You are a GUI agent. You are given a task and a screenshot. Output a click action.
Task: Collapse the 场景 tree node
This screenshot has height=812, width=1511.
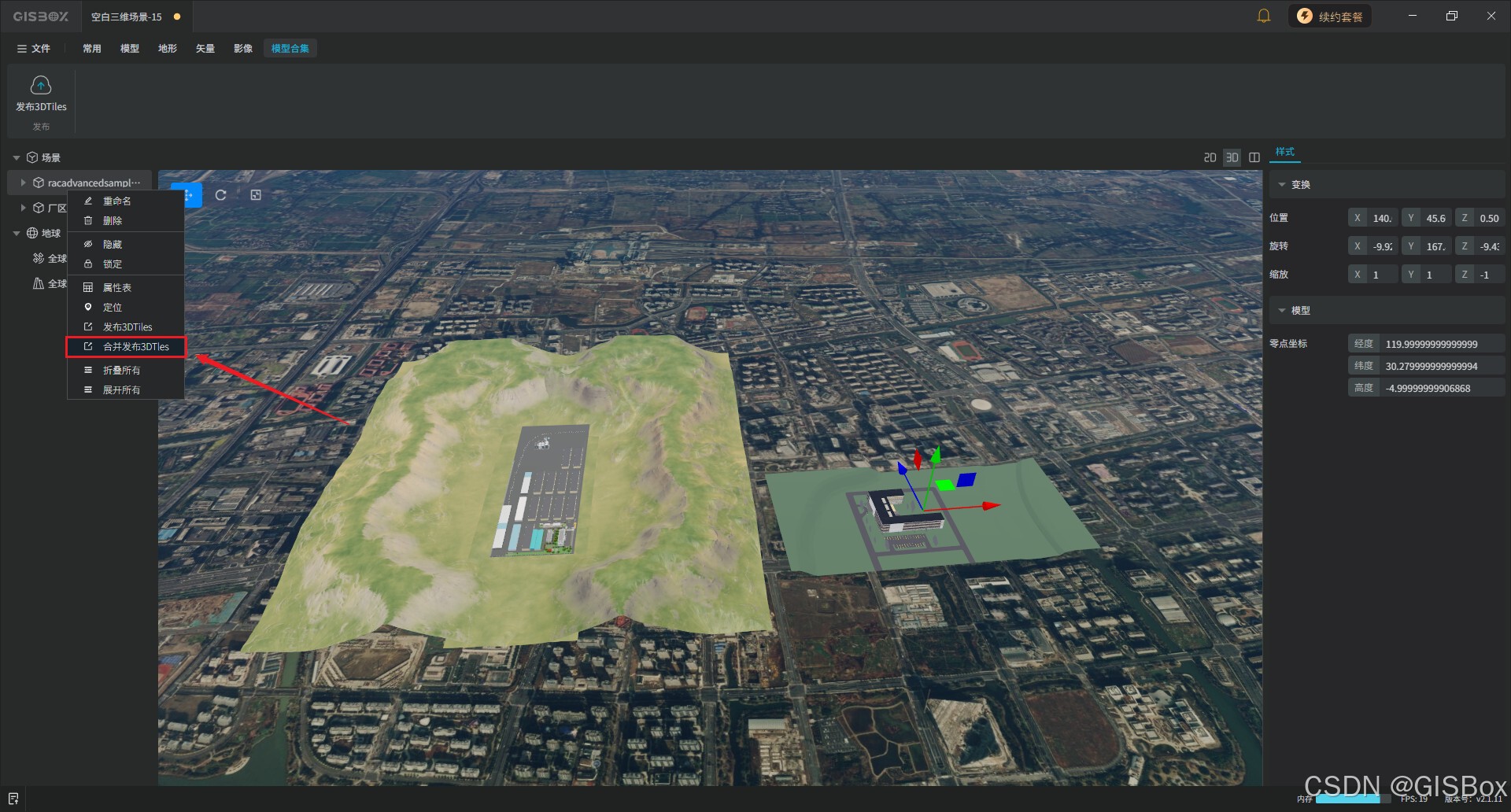pos(17,157)
